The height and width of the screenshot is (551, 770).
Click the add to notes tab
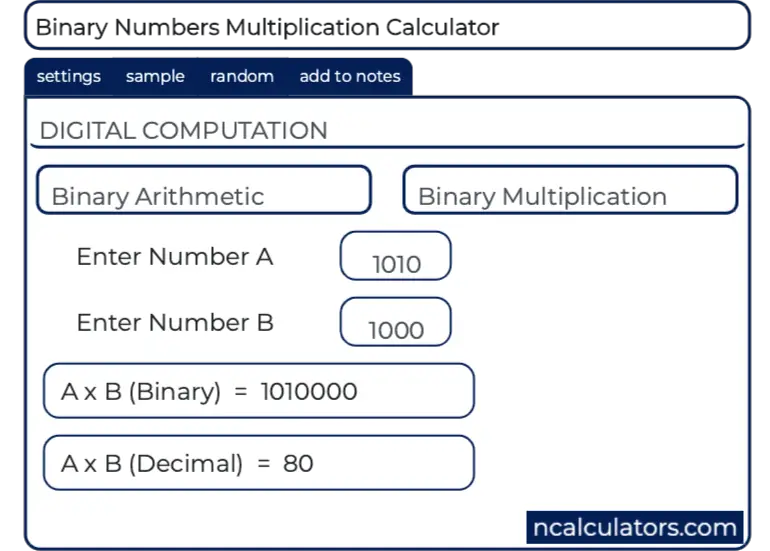(349, 77)
